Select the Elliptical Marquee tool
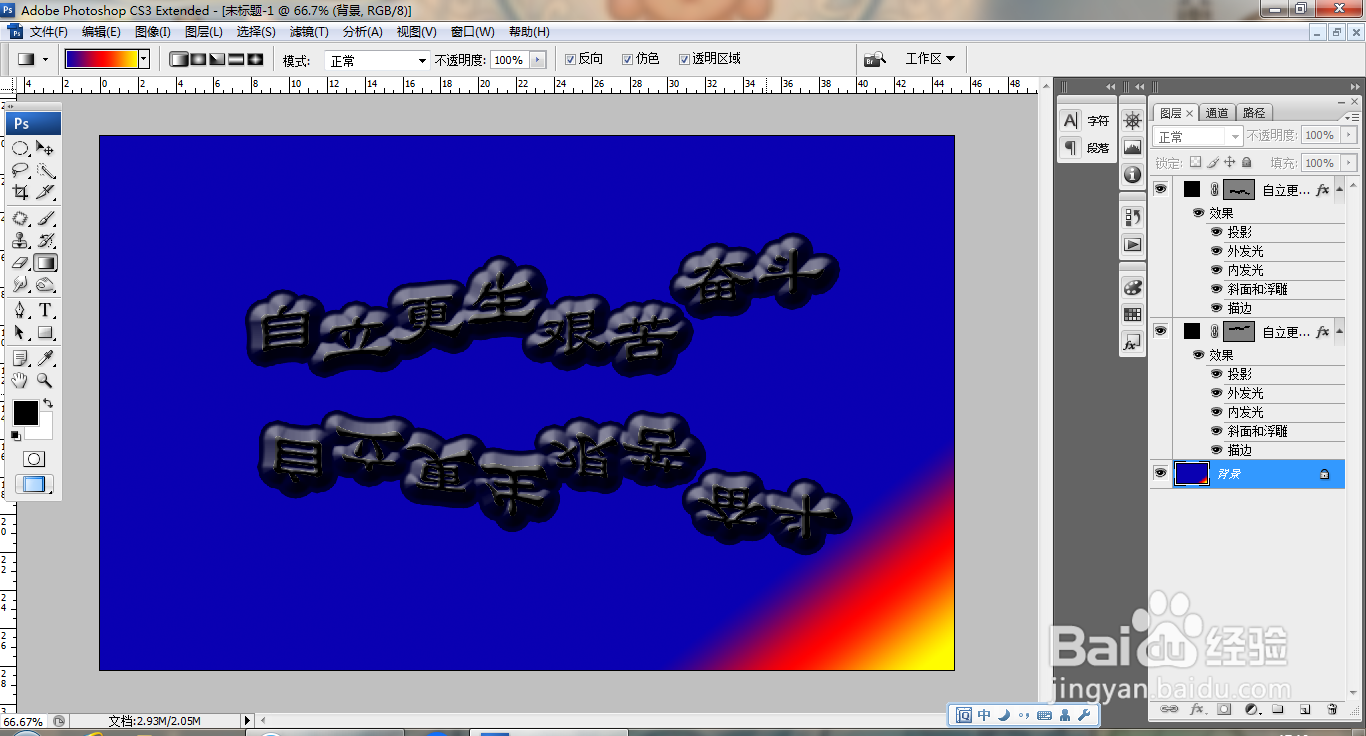1366x736 pixels. 20,148
